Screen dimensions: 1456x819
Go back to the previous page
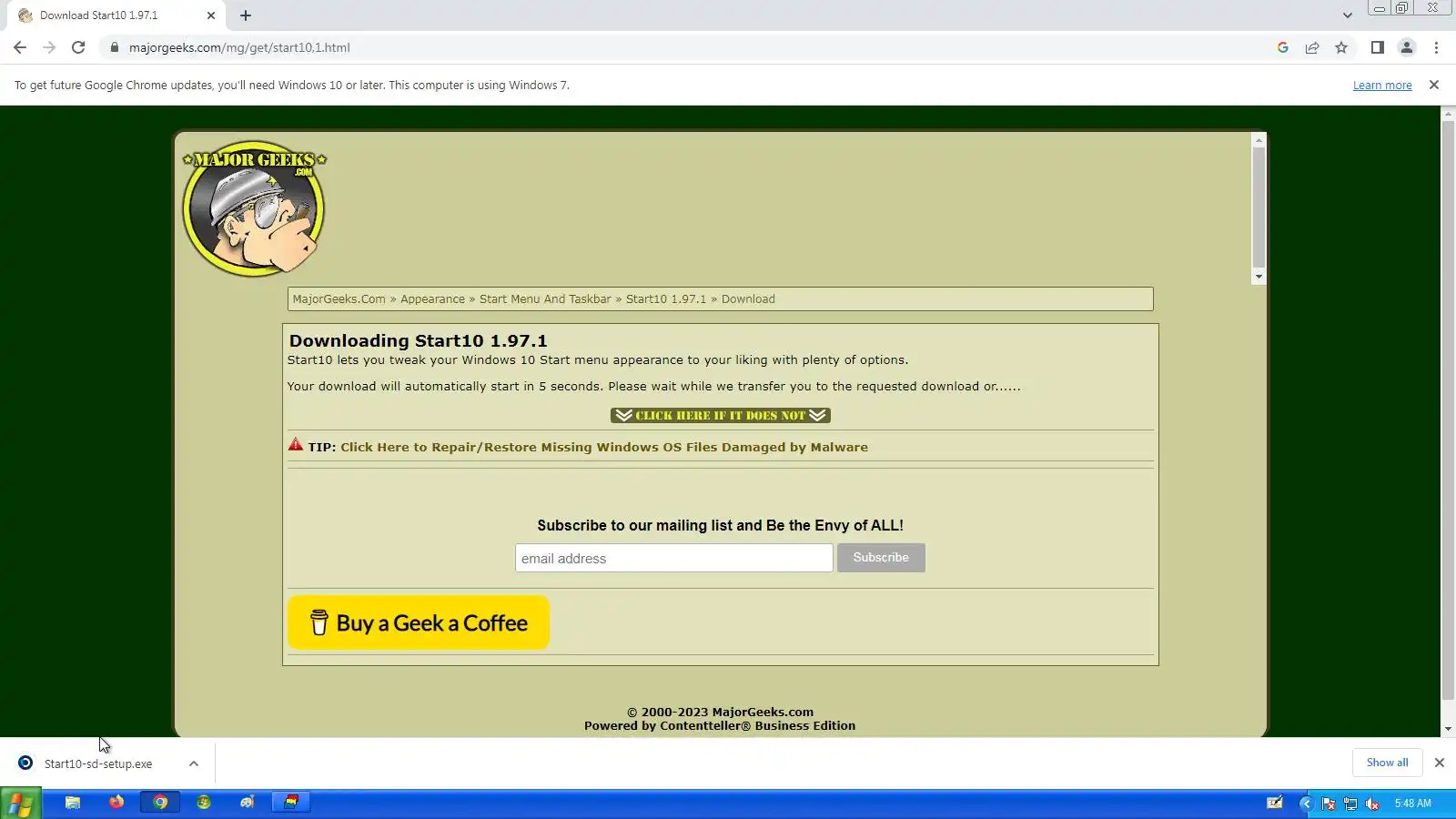pos(20,47)
